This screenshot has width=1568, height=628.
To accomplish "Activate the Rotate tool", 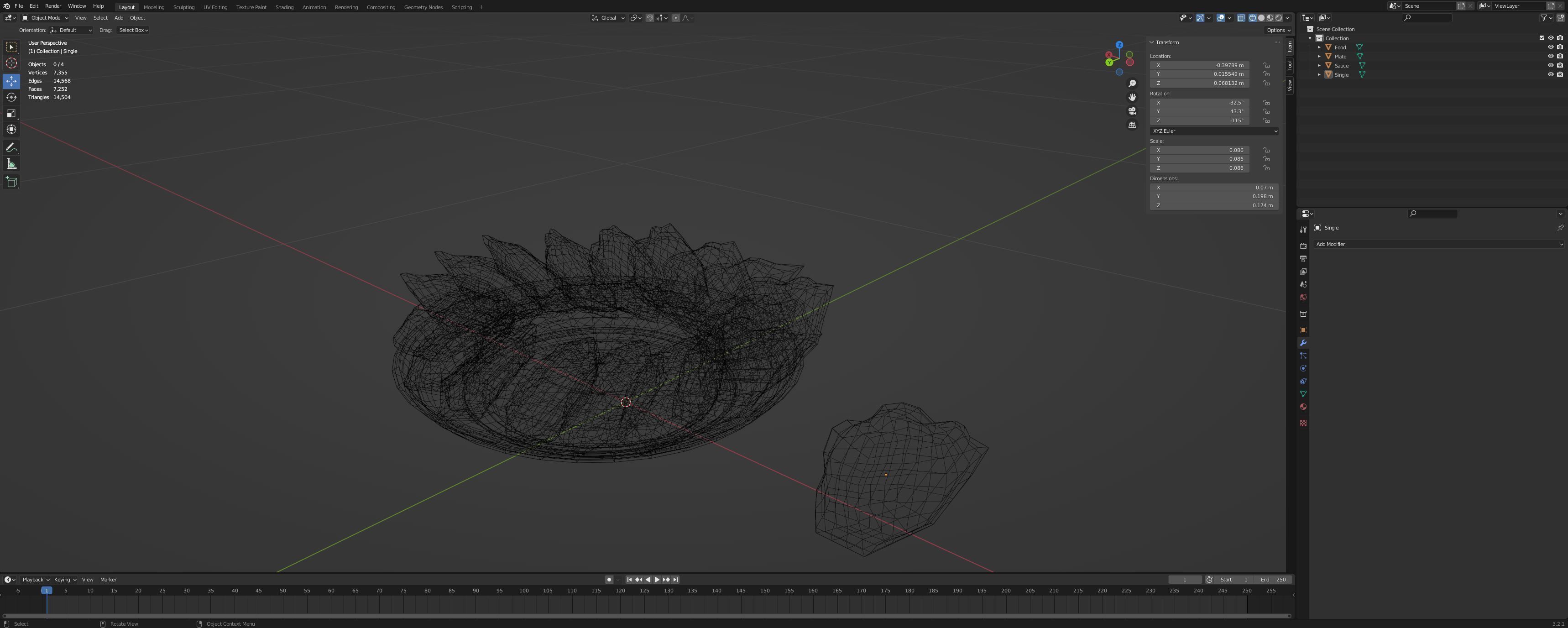I will point(11,97).
